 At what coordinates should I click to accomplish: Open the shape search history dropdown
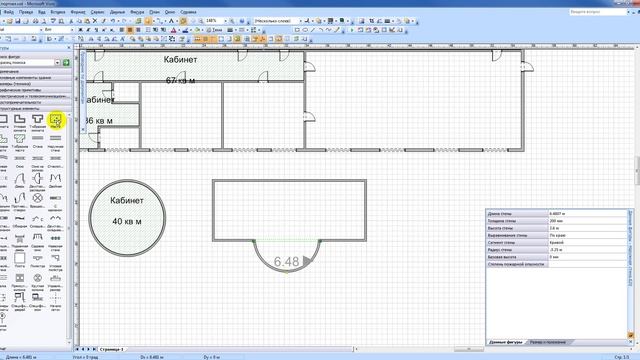pyautogui.click(x=58, y=62)
